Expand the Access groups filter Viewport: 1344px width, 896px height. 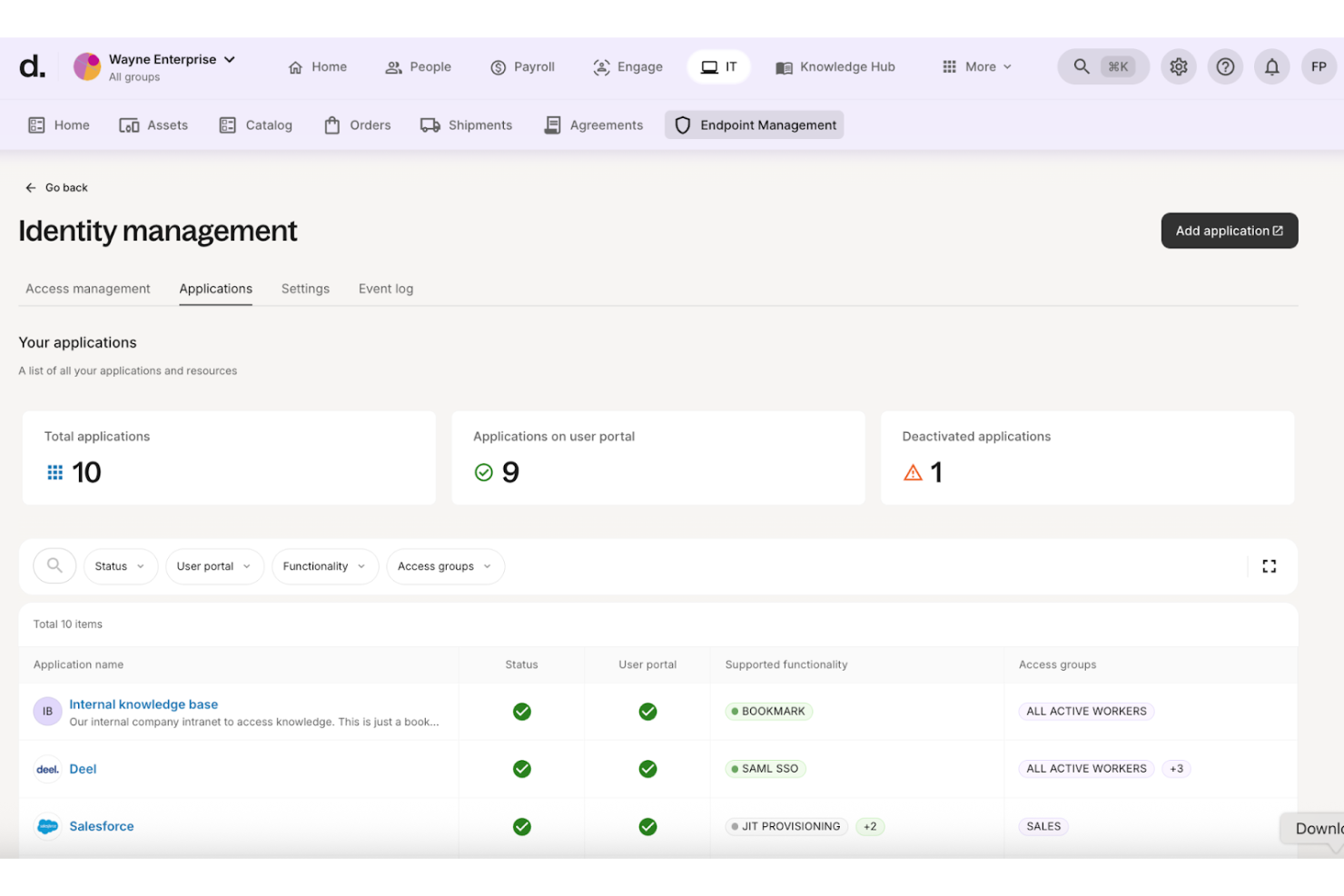tap(445, 566)
